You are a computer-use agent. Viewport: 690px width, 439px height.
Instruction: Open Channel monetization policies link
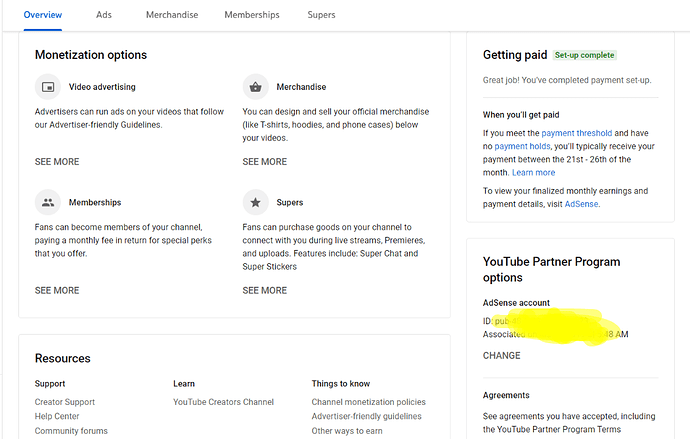pyautogui.click(x=368, y=402)
